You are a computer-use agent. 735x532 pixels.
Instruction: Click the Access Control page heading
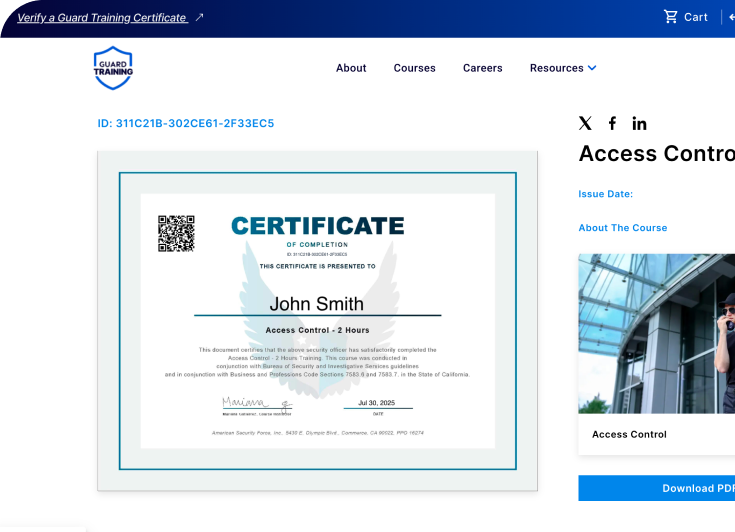pos(657,153)
